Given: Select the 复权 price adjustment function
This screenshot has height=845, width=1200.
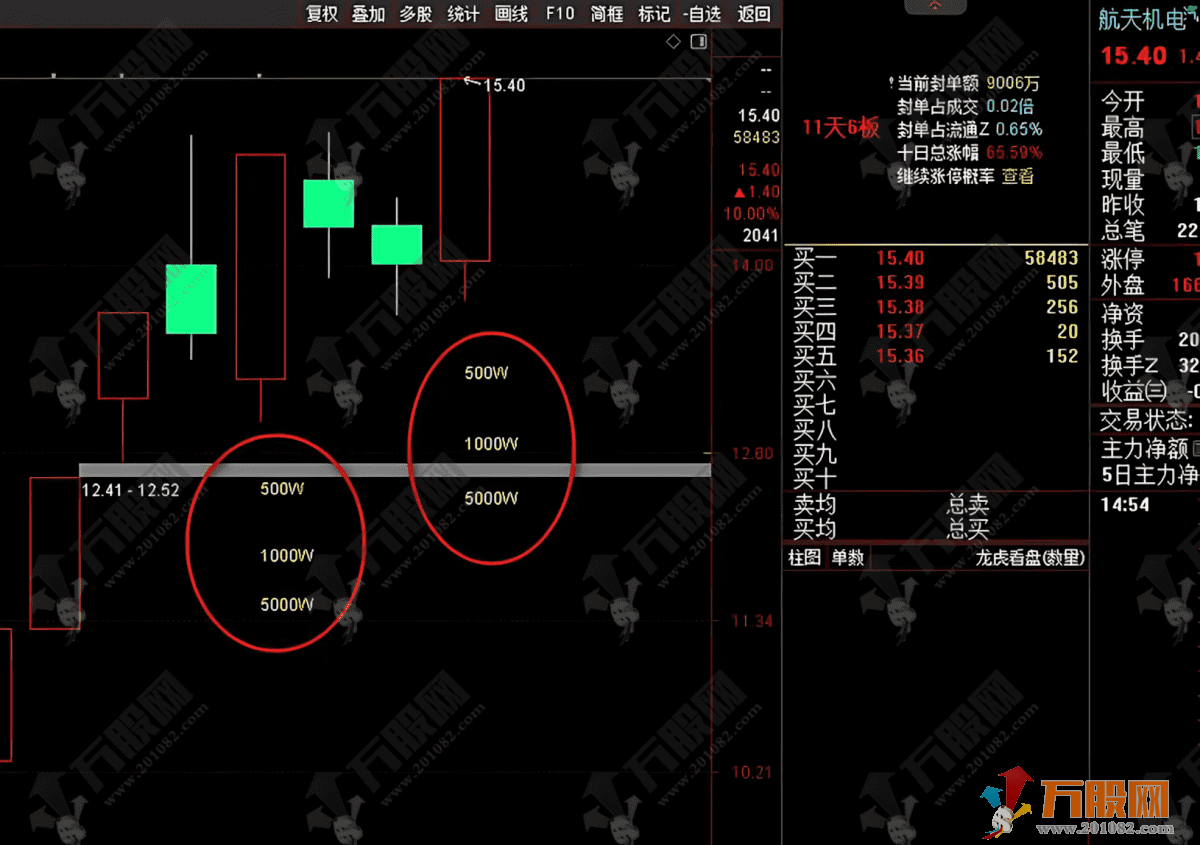Looking at the screenshot, I should (321, 15).
